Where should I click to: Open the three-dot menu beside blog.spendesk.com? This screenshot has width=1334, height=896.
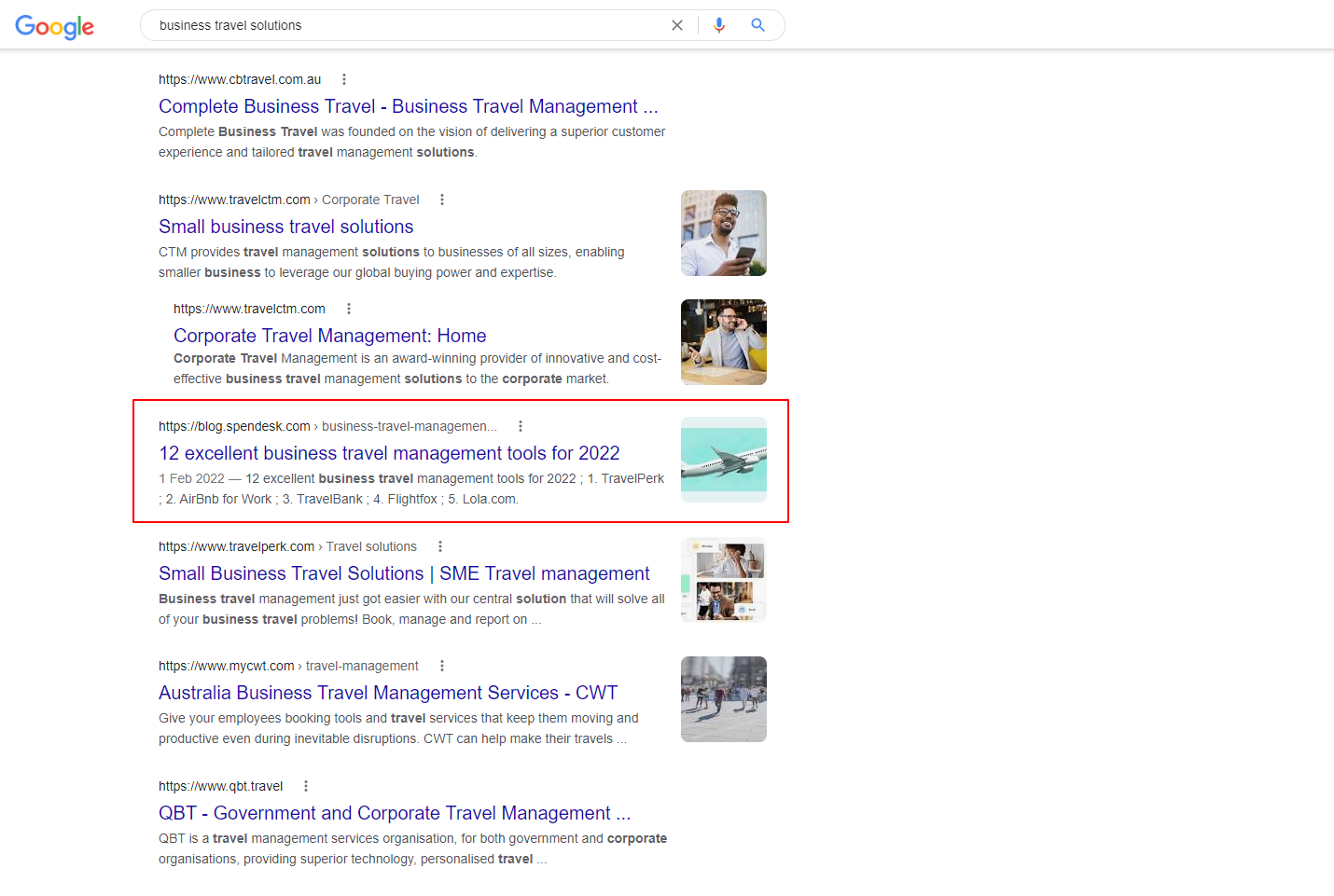pos(521,426)
